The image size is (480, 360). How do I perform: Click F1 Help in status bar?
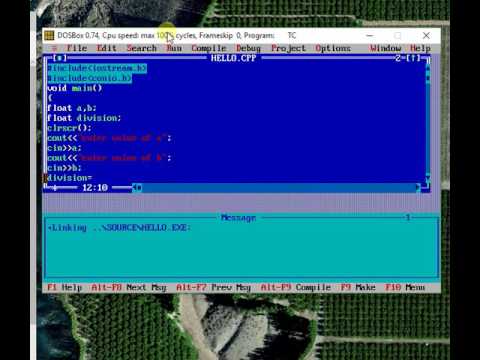(x=65, y=287)
